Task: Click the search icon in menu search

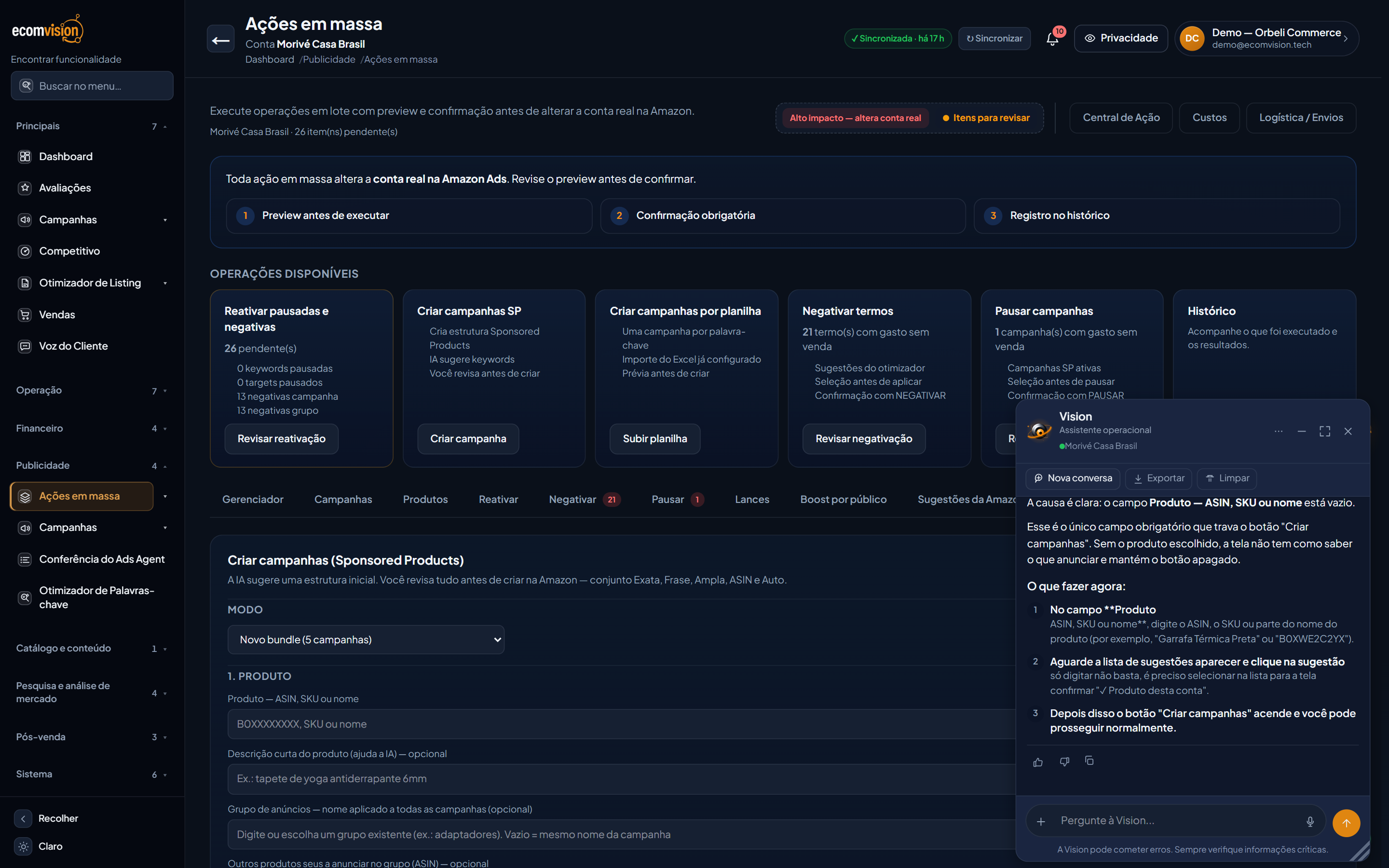Action: 27,85
